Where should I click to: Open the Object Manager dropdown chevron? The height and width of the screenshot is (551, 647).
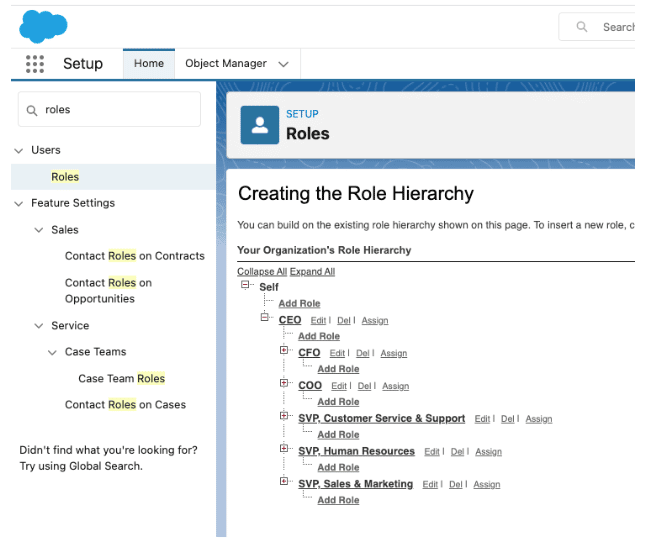click(x=283, y=64)
